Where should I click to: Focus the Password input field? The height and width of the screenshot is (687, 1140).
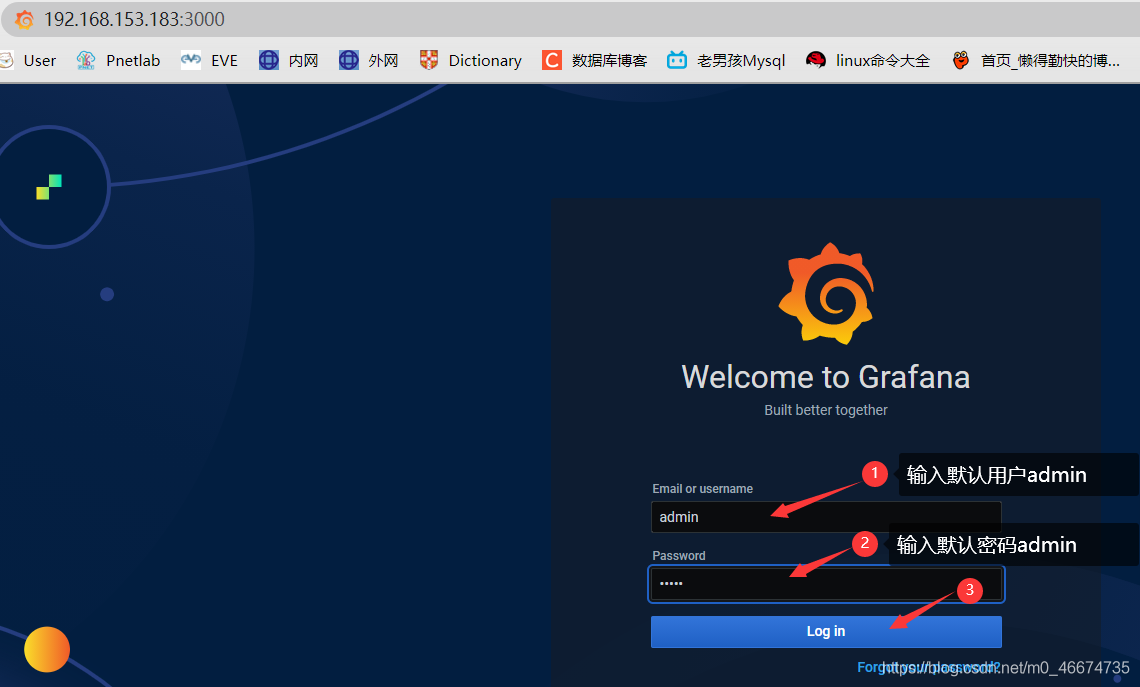click(826, 584)
